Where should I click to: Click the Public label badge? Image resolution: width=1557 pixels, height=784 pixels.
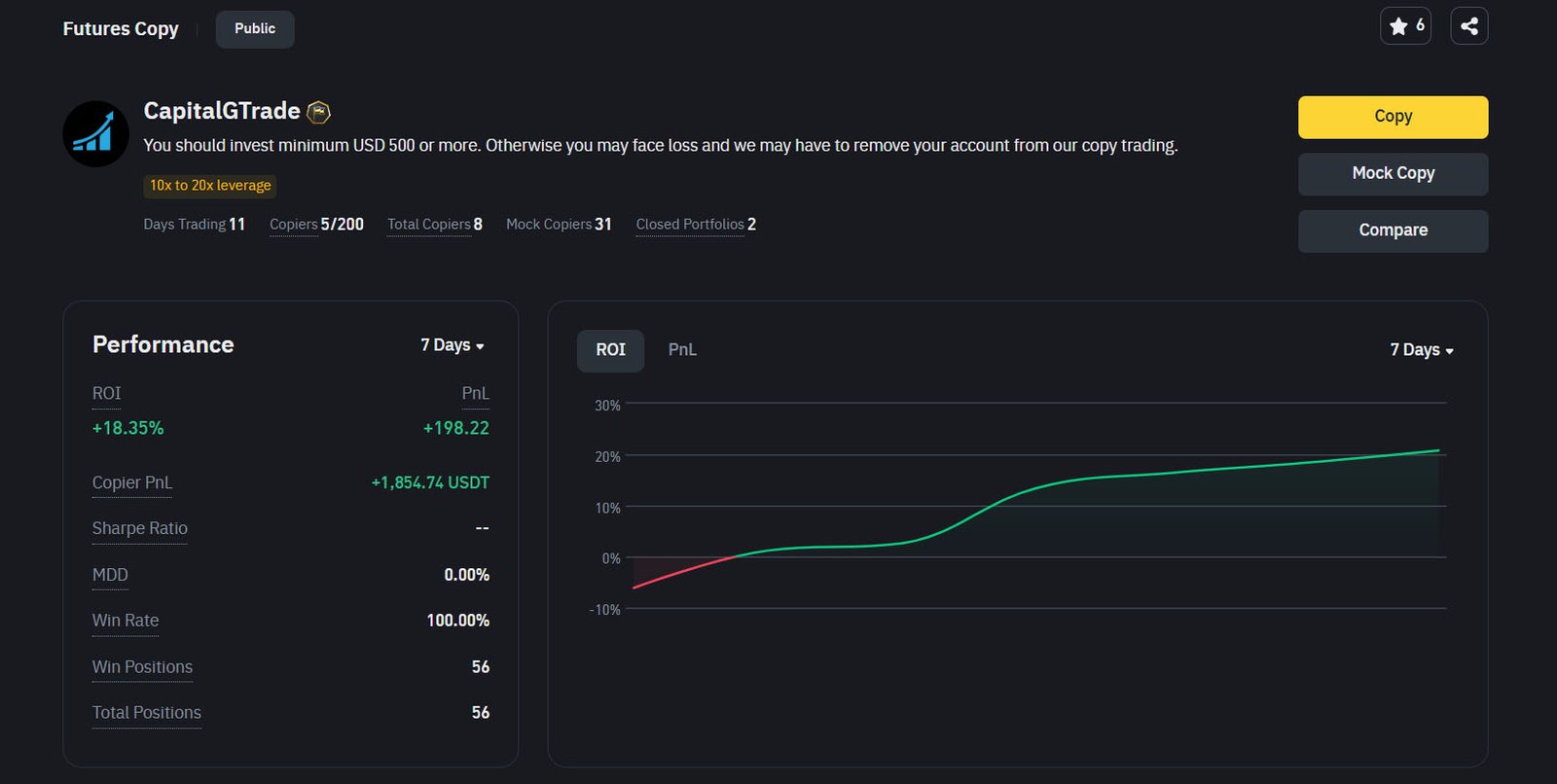click(x=255, y=29)
